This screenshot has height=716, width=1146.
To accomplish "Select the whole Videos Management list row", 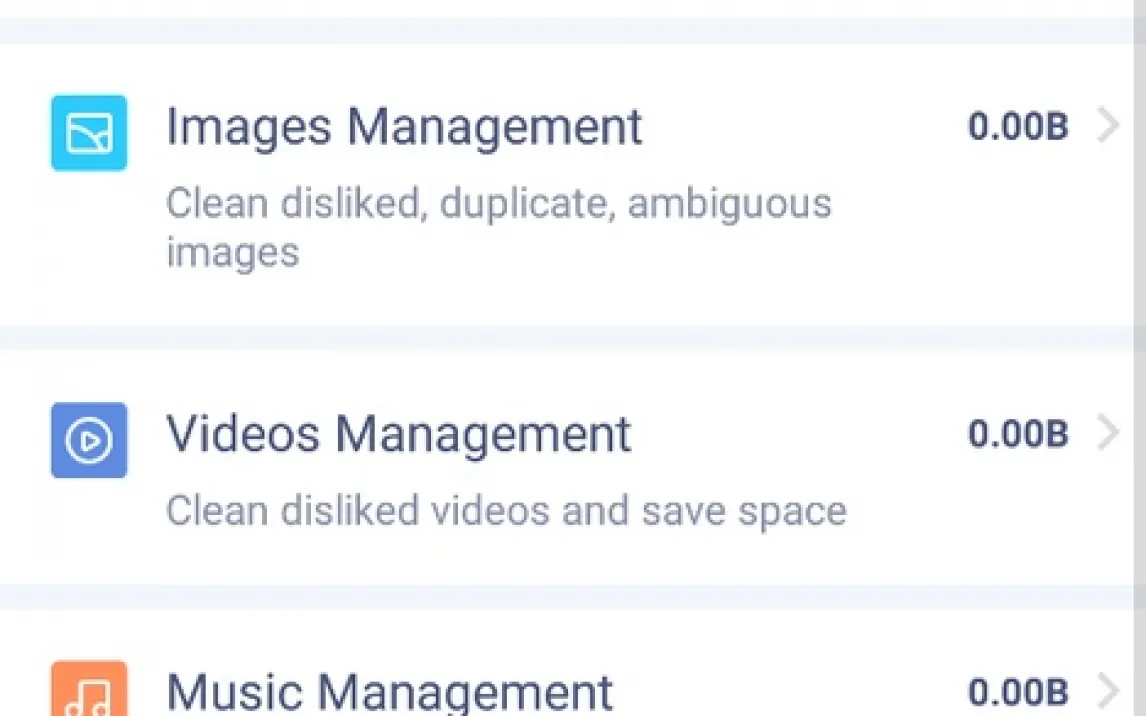I will tap(567, 468).
